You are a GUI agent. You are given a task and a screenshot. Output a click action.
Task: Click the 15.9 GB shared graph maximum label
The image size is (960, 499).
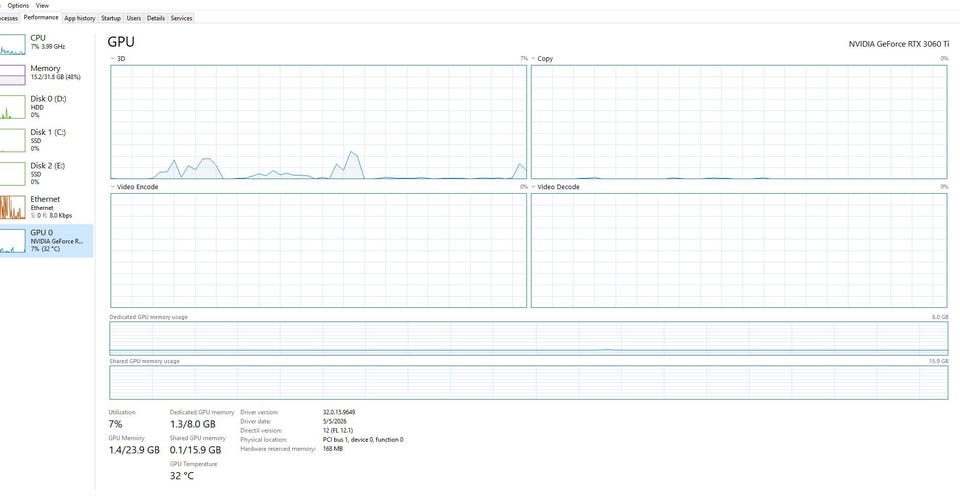coord(939,361)
